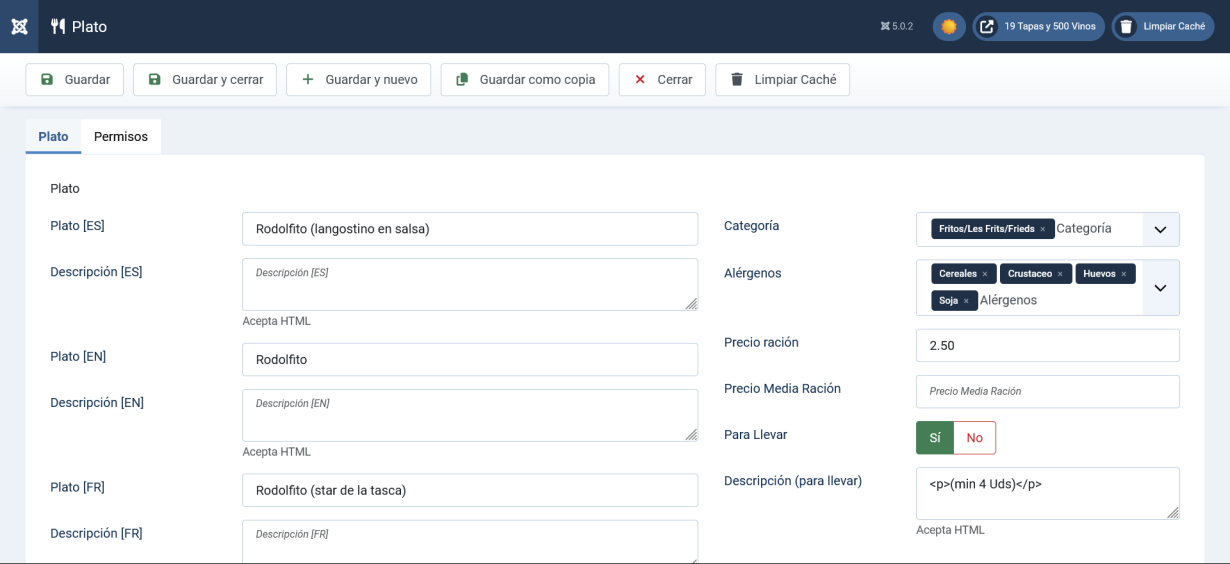Set Para Llevar to No
Screen dimensions: 1230x564
coord(975,438)
